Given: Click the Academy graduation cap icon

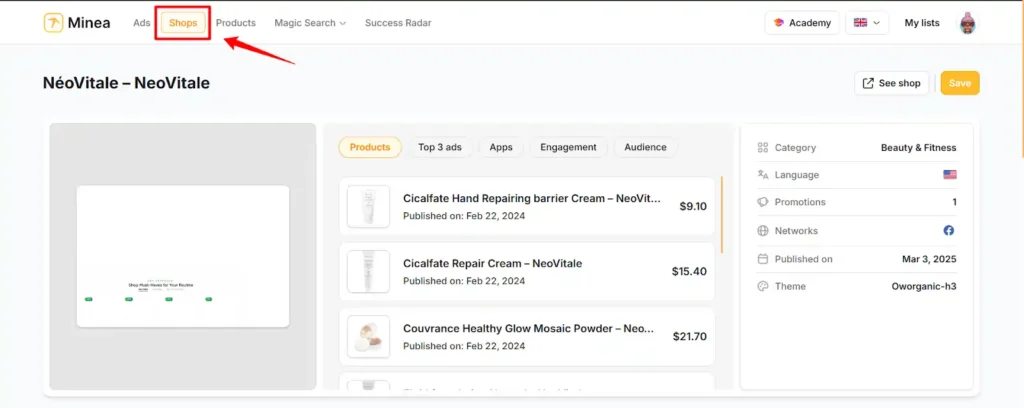Looking at the screenshot, I should pos(778,23).
